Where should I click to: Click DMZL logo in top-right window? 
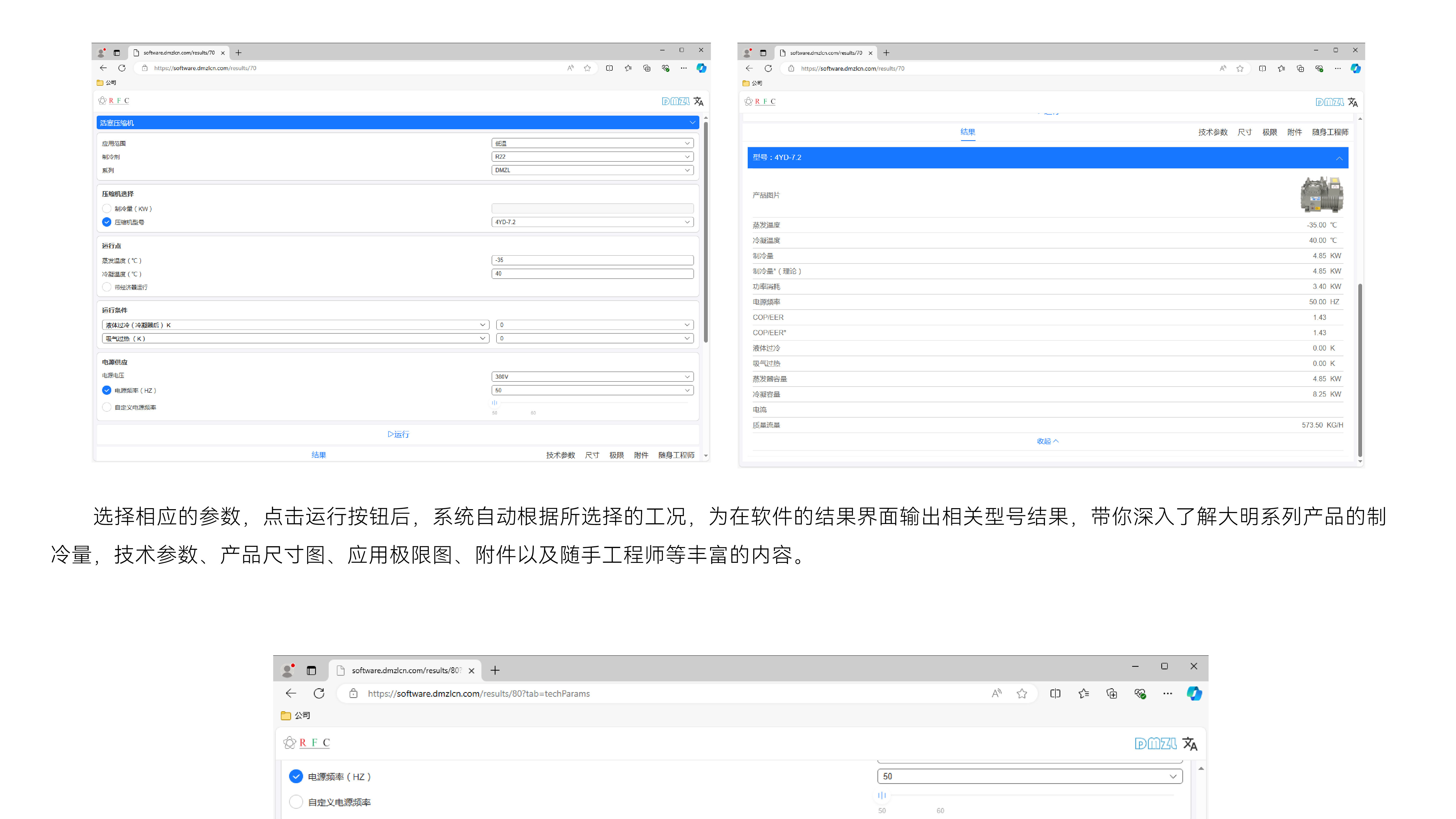pos(1329,102)
